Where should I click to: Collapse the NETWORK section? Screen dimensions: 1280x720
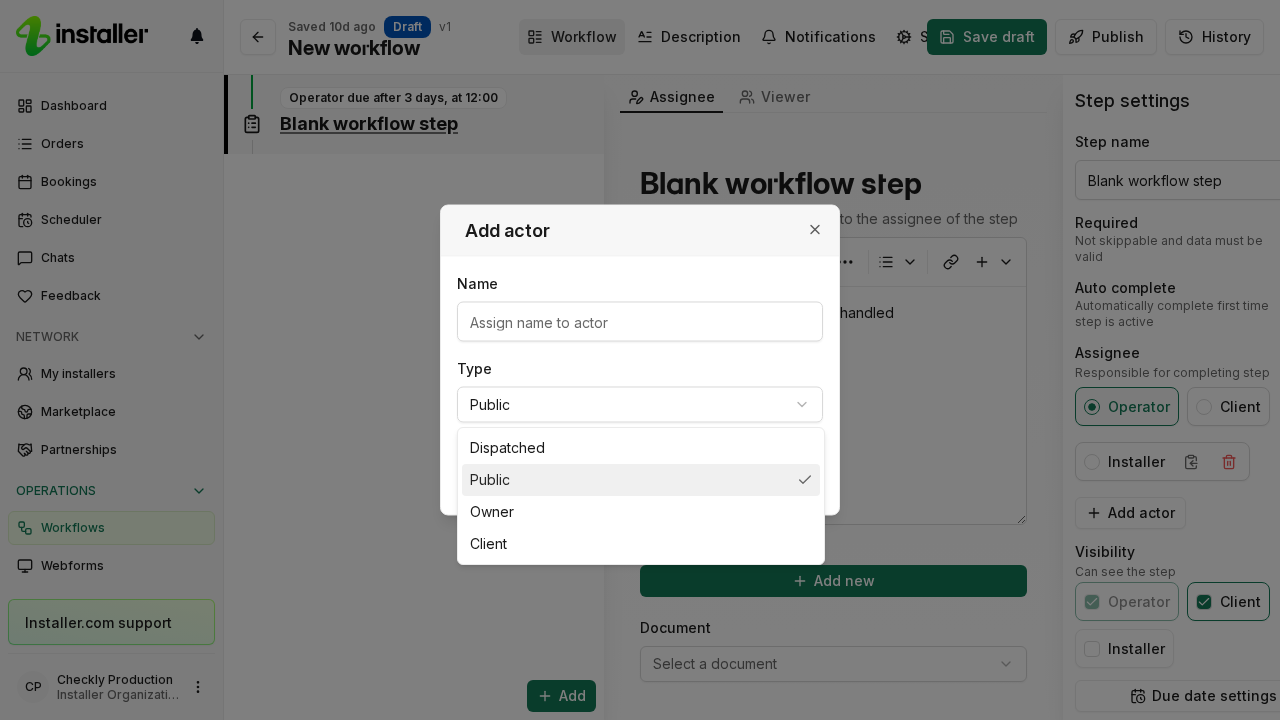point(199,337)
